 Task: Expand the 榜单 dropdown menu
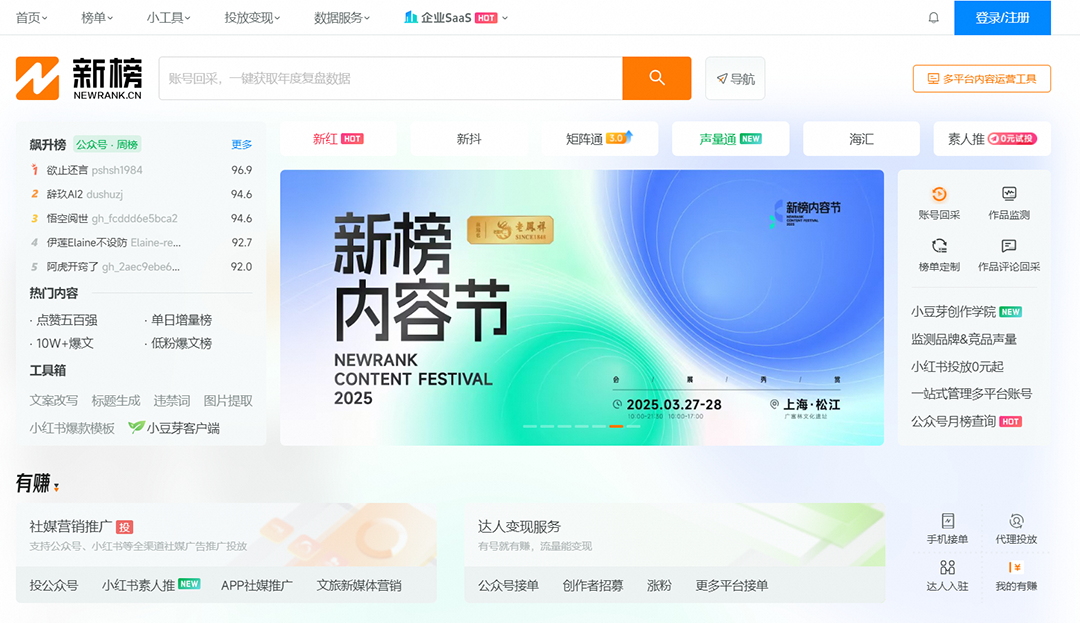click(x=97, y=18)
